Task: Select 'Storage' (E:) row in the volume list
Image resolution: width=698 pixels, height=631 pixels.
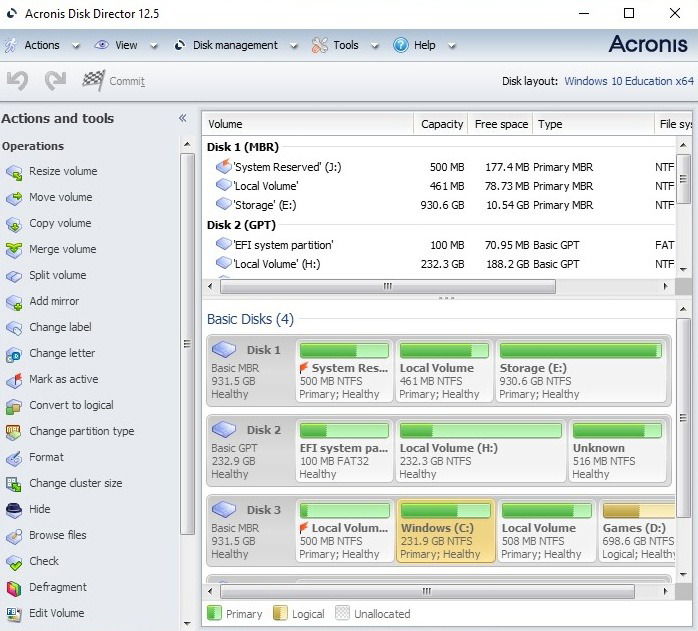Action: click(x=441, y=205)
